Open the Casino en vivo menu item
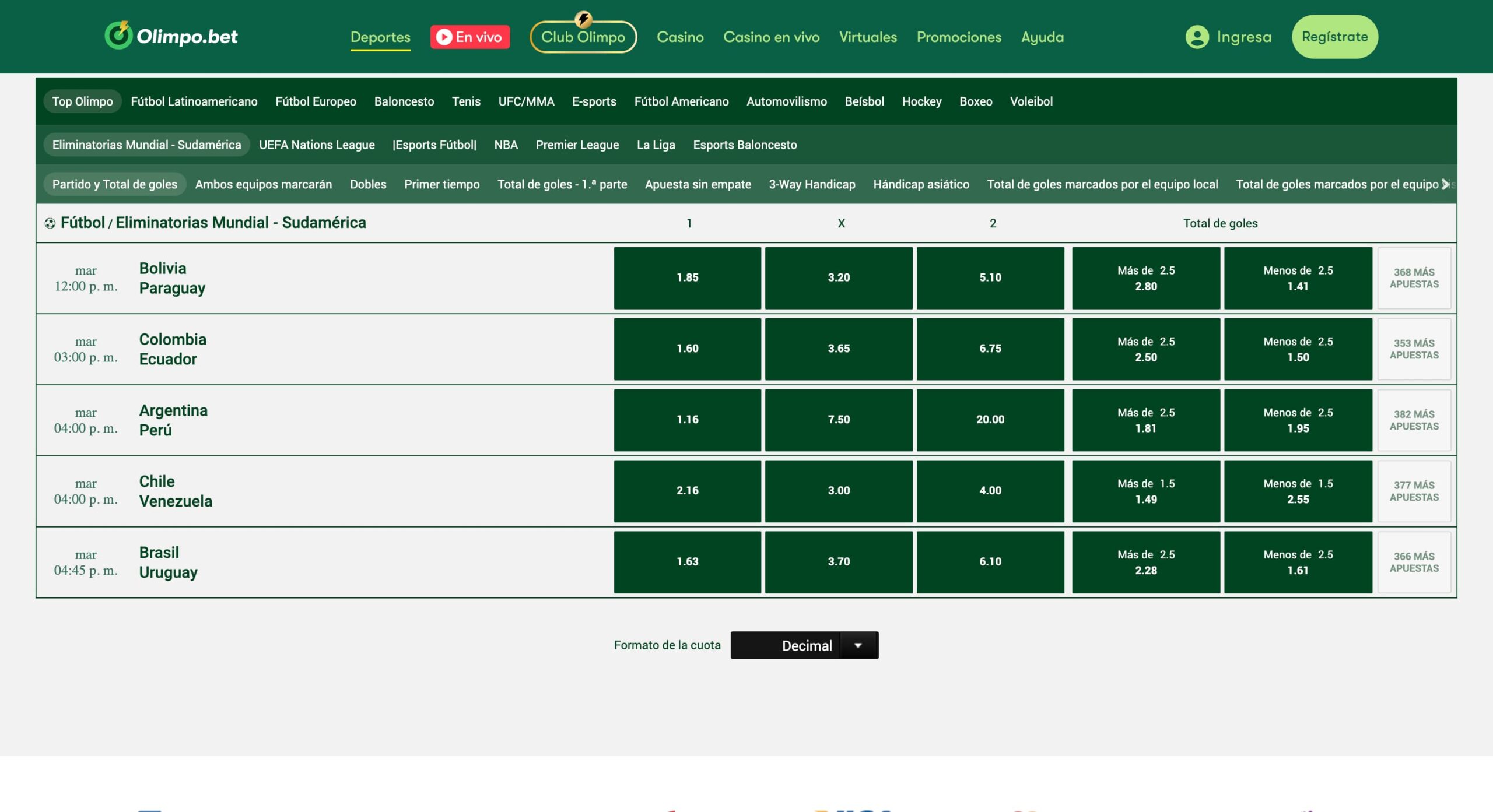 (x=771, y=37)
